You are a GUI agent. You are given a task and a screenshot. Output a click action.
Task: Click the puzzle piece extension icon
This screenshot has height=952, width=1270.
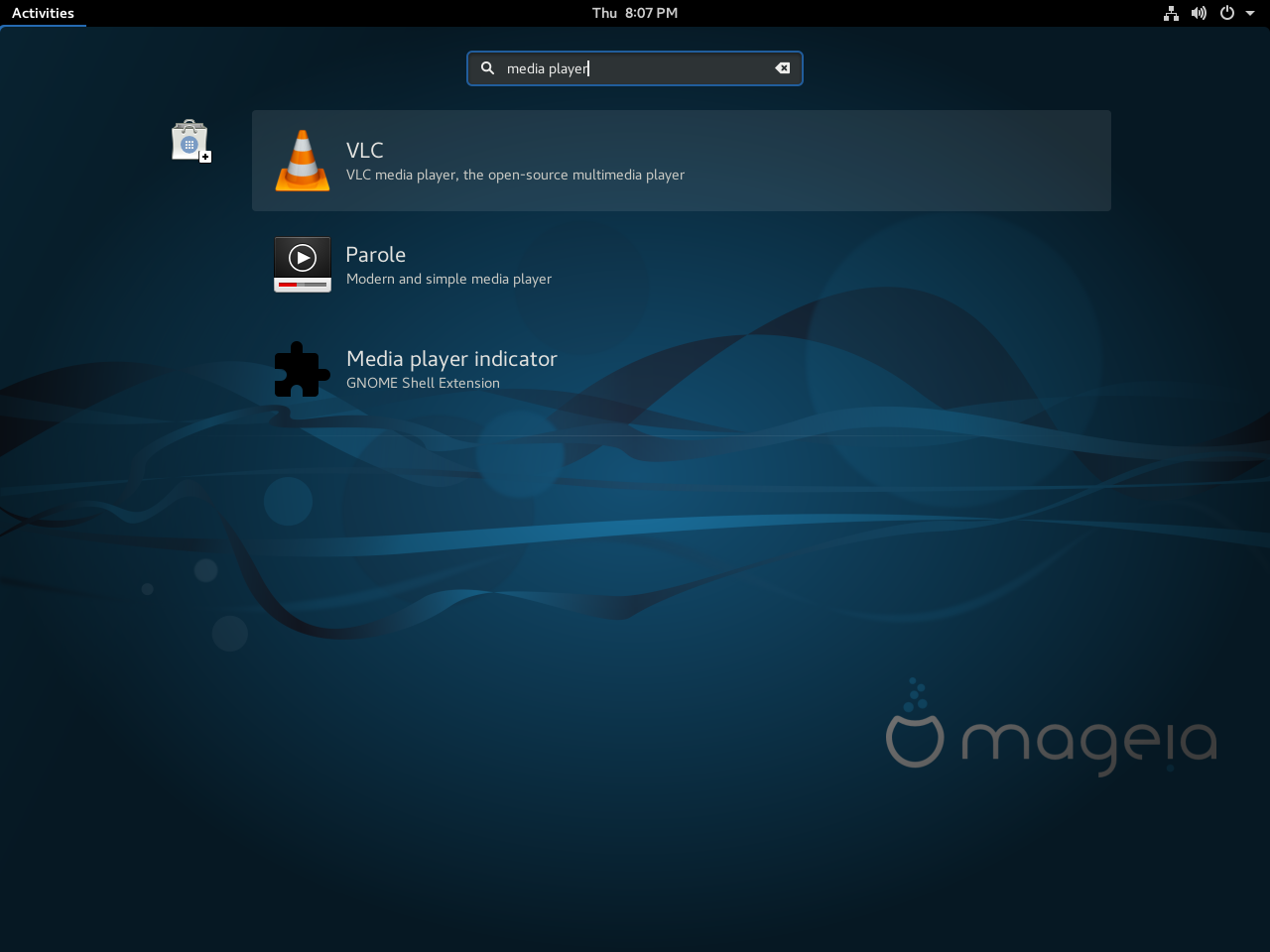point(302,369)
